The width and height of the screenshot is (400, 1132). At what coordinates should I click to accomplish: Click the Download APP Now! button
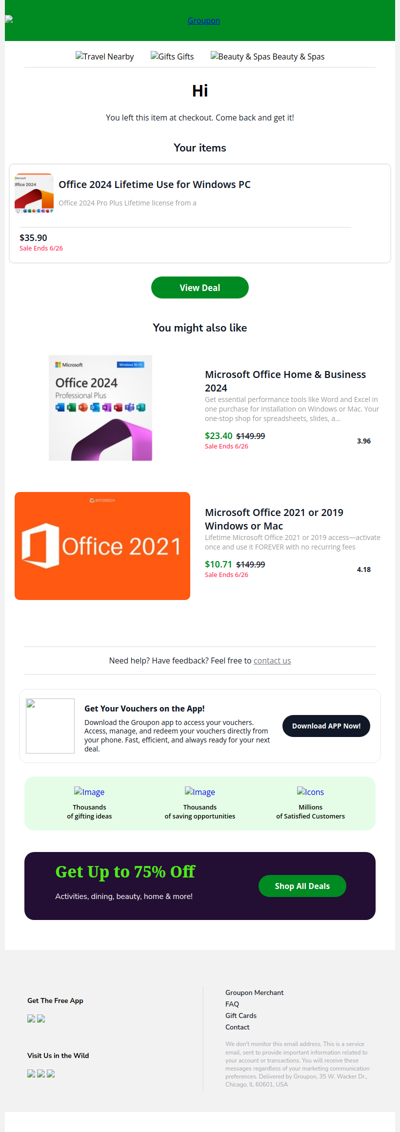tap(326, 726)
